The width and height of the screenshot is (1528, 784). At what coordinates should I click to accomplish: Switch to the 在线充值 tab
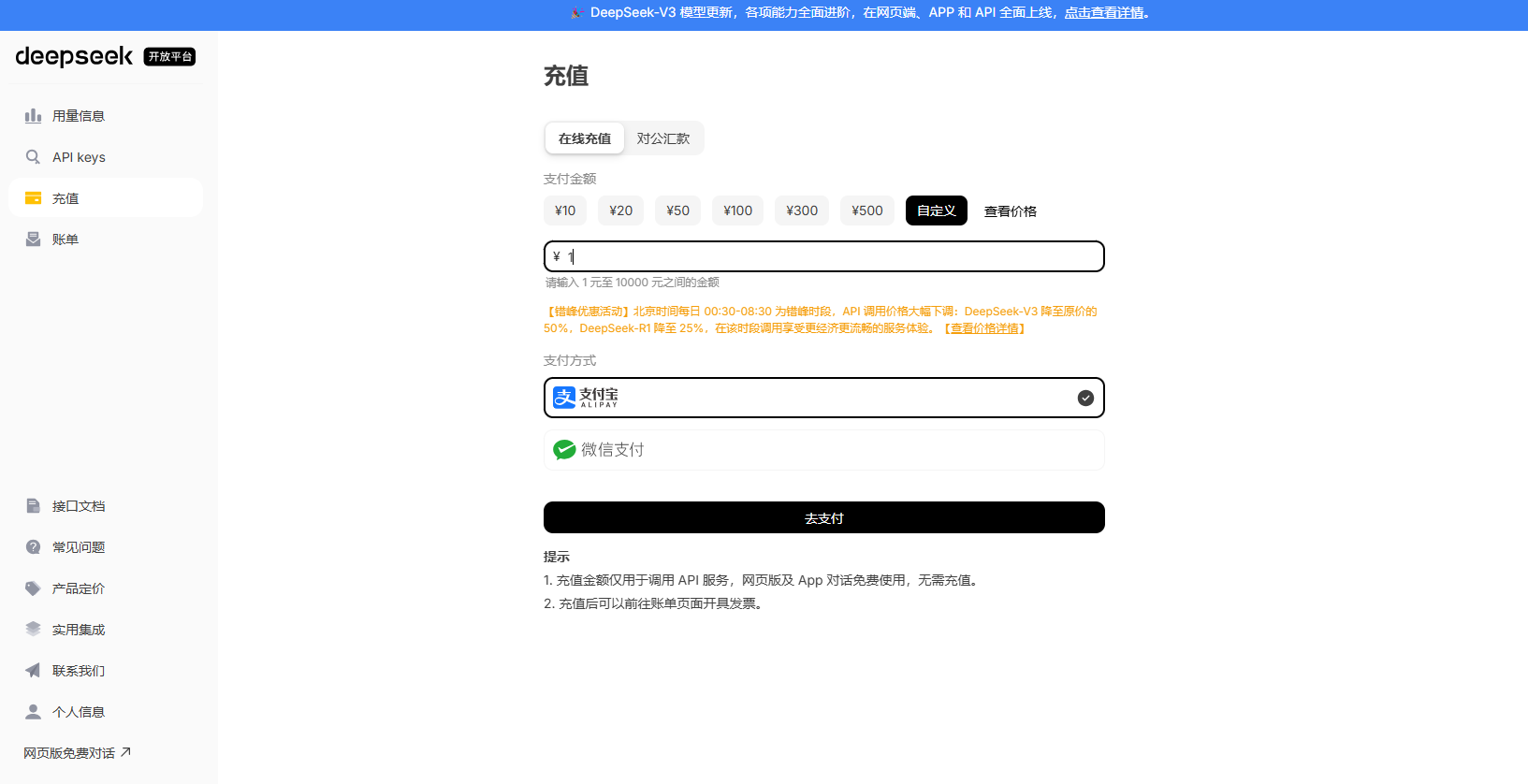(x=585, y=138)
